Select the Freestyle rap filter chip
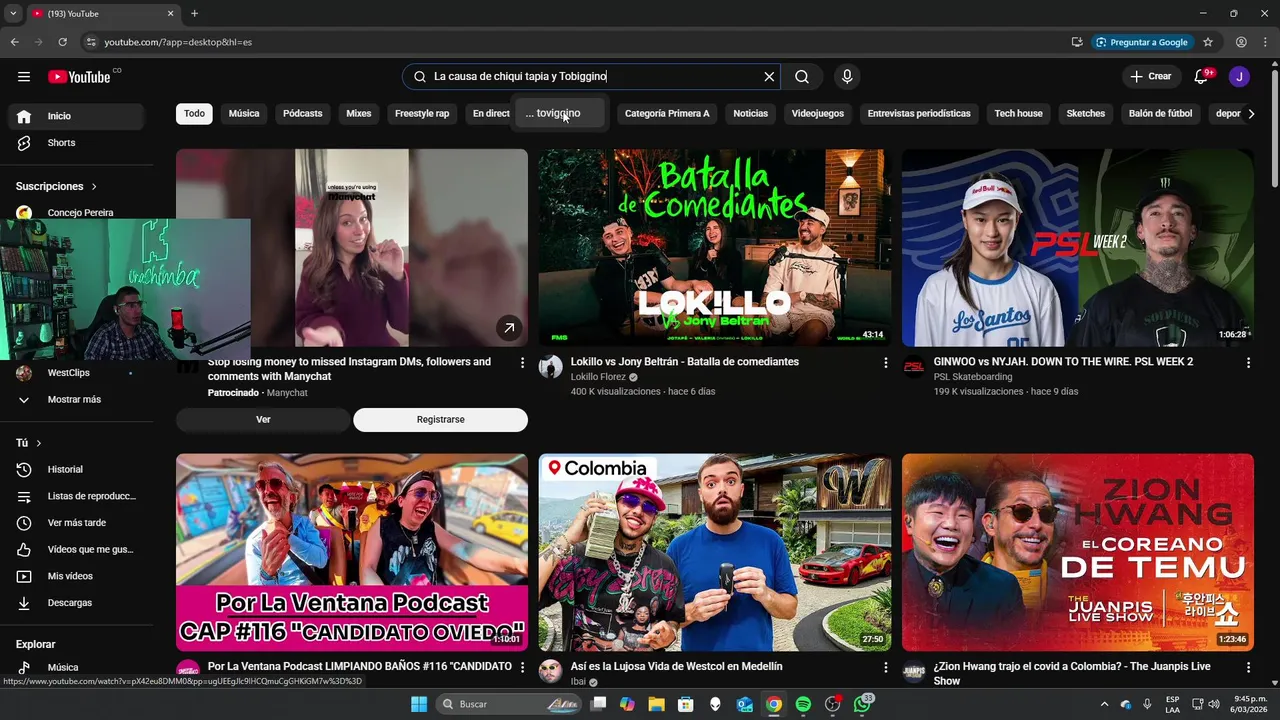The width and height of the screenshot is (1280, 720). click(x=422, y=114)
